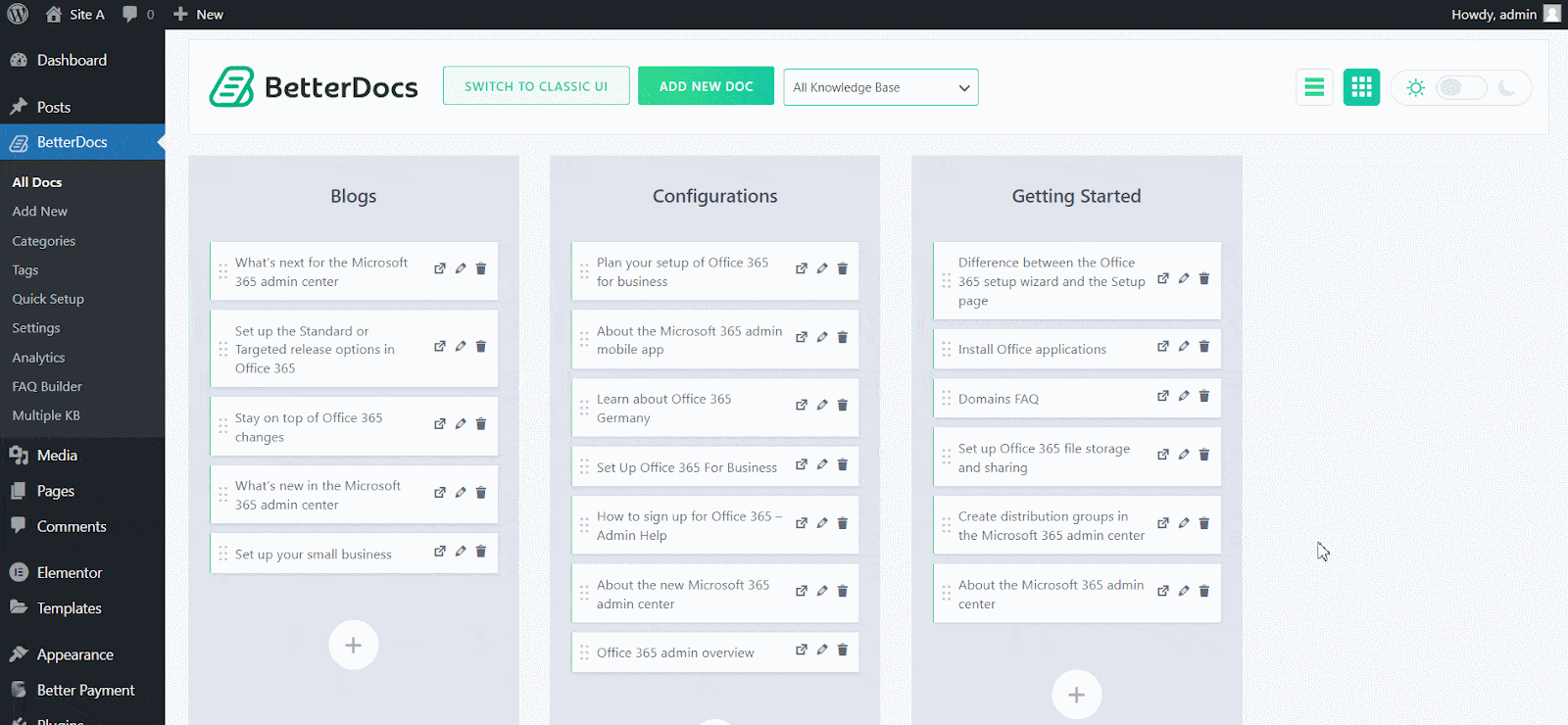Grab drag handle of 'Set up your small business'

click(222, 554)
